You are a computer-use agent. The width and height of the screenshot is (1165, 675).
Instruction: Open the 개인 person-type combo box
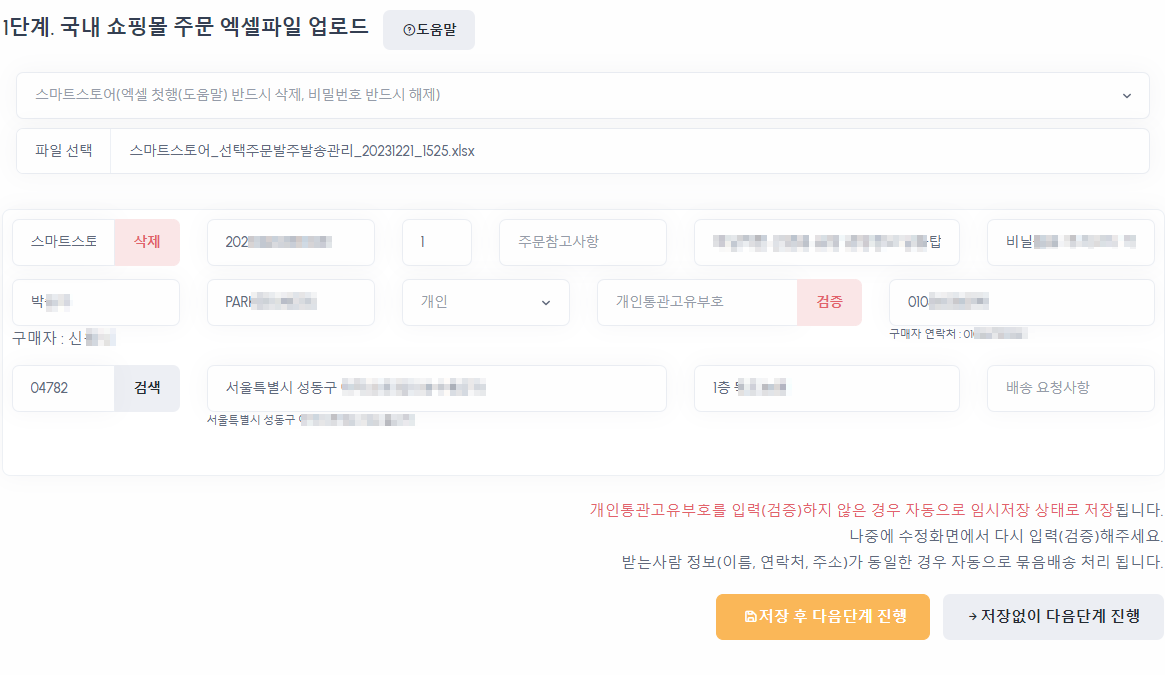(x=486, y=302)
